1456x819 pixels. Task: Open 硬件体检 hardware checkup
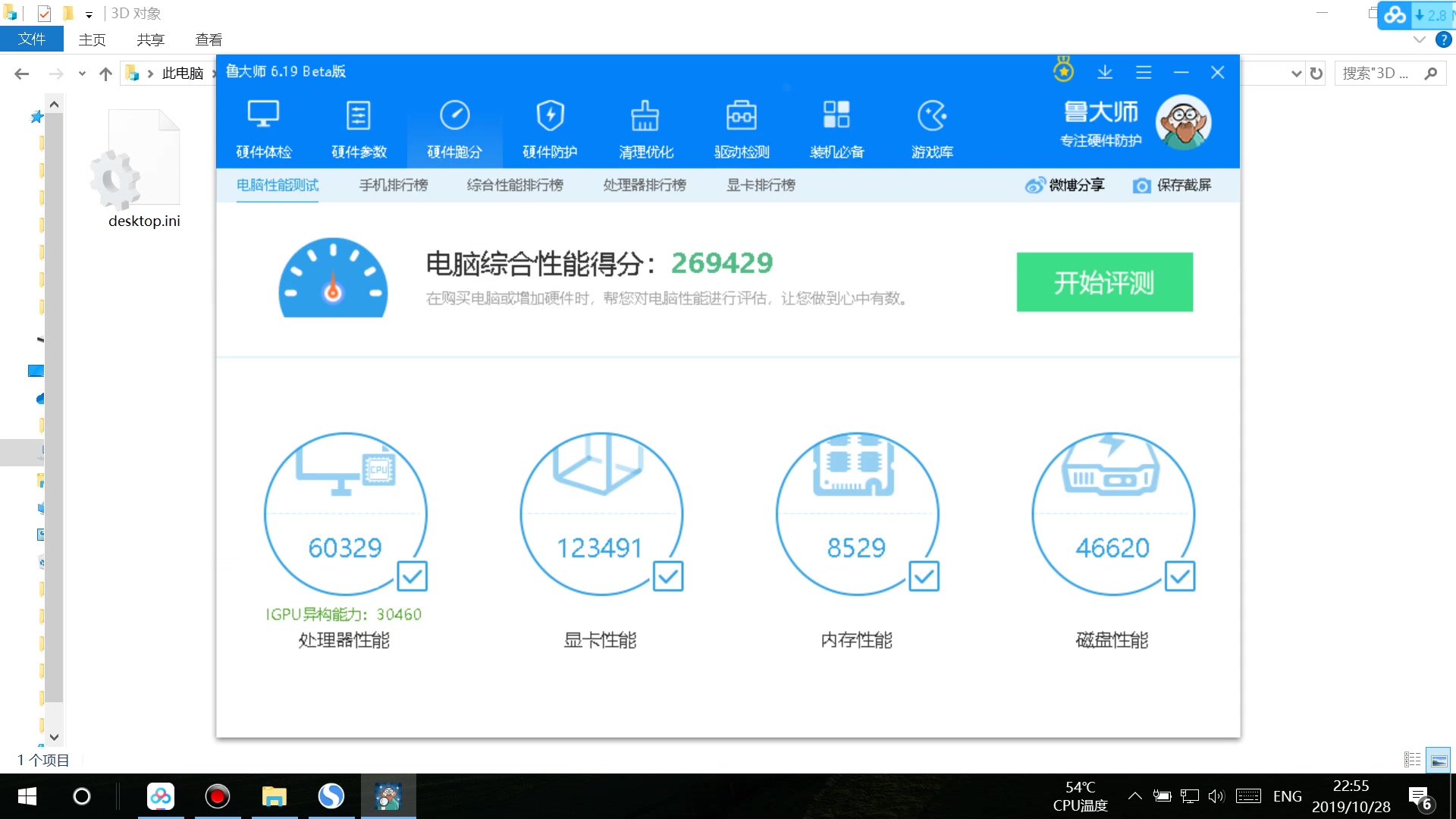pyautogui.click(x=264, y=130)
